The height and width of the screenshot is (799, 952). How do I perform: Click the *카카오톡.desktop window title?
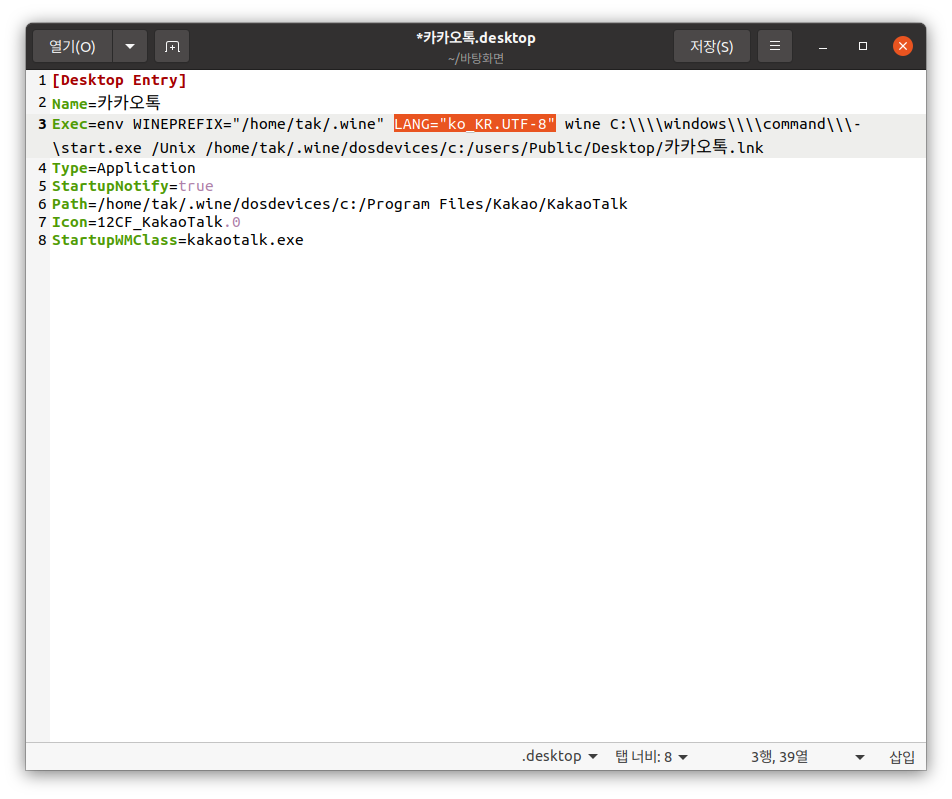pos(475,38)
